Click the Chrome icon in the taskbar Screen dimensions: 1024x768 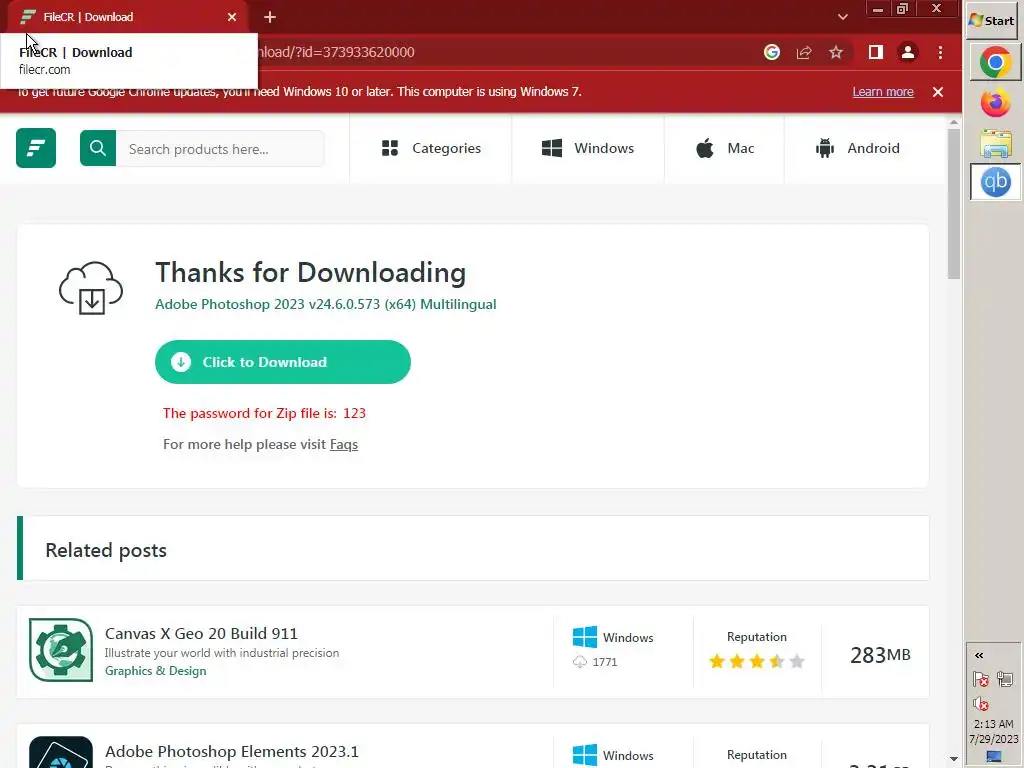click(995, 62)
